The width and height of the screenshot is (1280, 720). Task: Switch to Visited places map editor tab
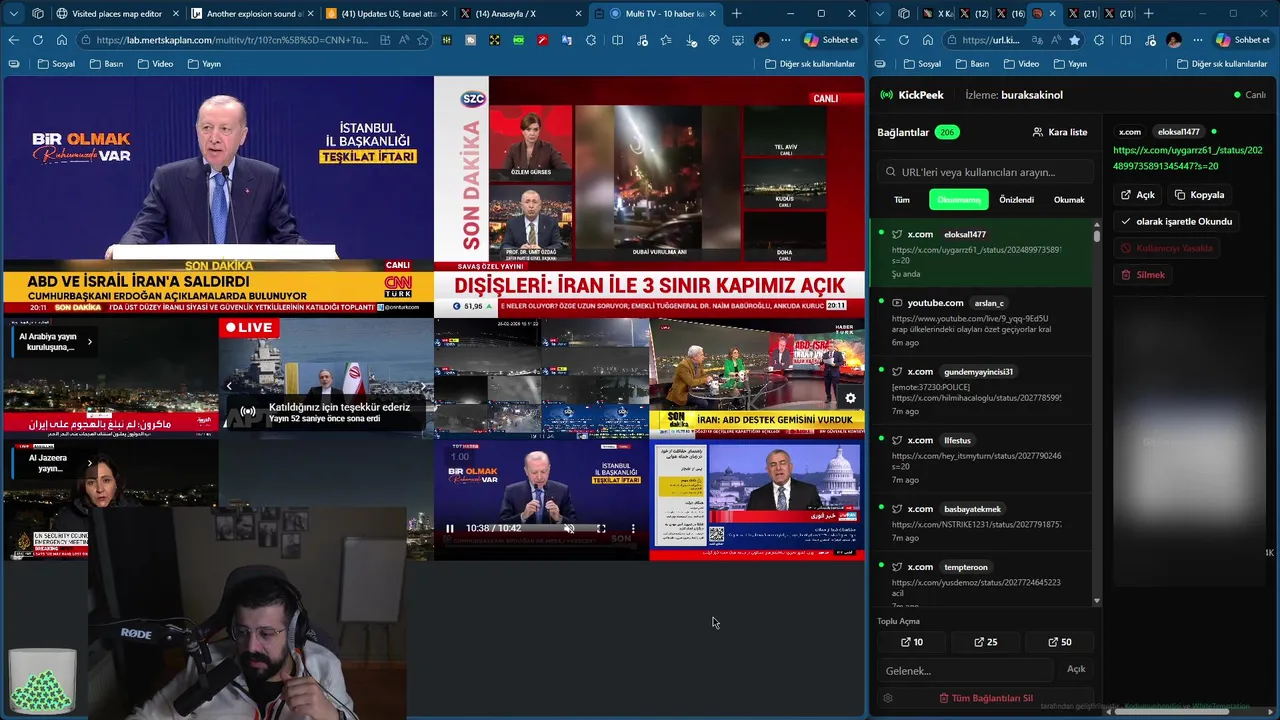click(x=116, y=13)
